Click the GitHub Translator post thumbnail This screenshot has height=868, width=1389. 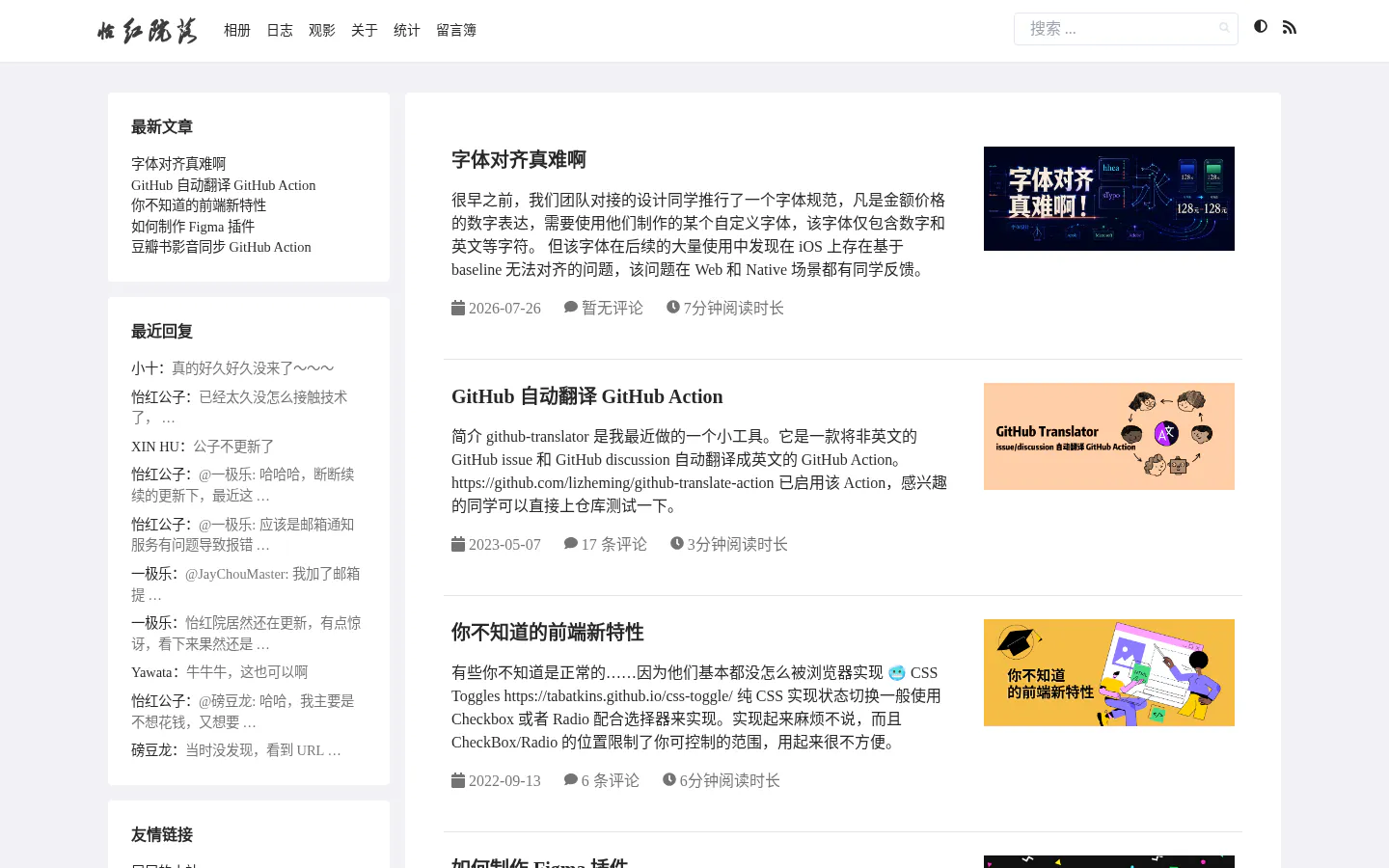[1109, 436]
